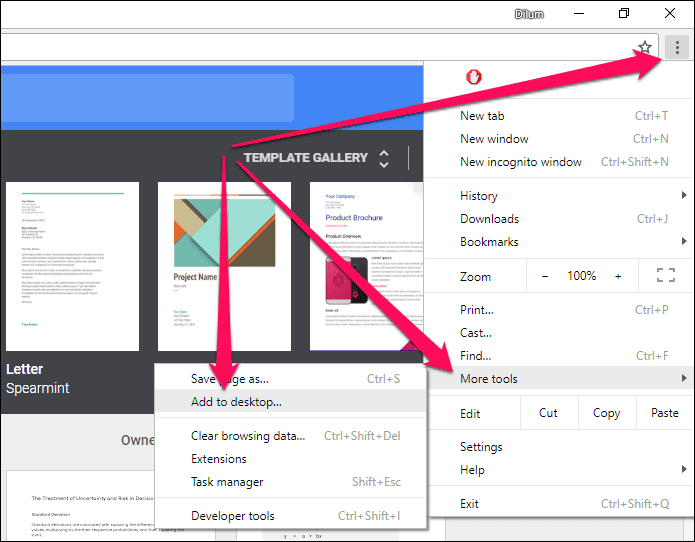Increase zoom with the plus button
The height and width of the screenshot is (542, 695).
pos(618,276)
